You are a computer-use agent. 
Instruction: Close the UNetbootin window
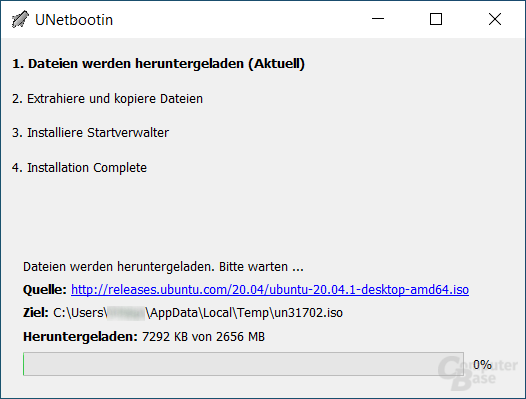click(x=495, y=19)
